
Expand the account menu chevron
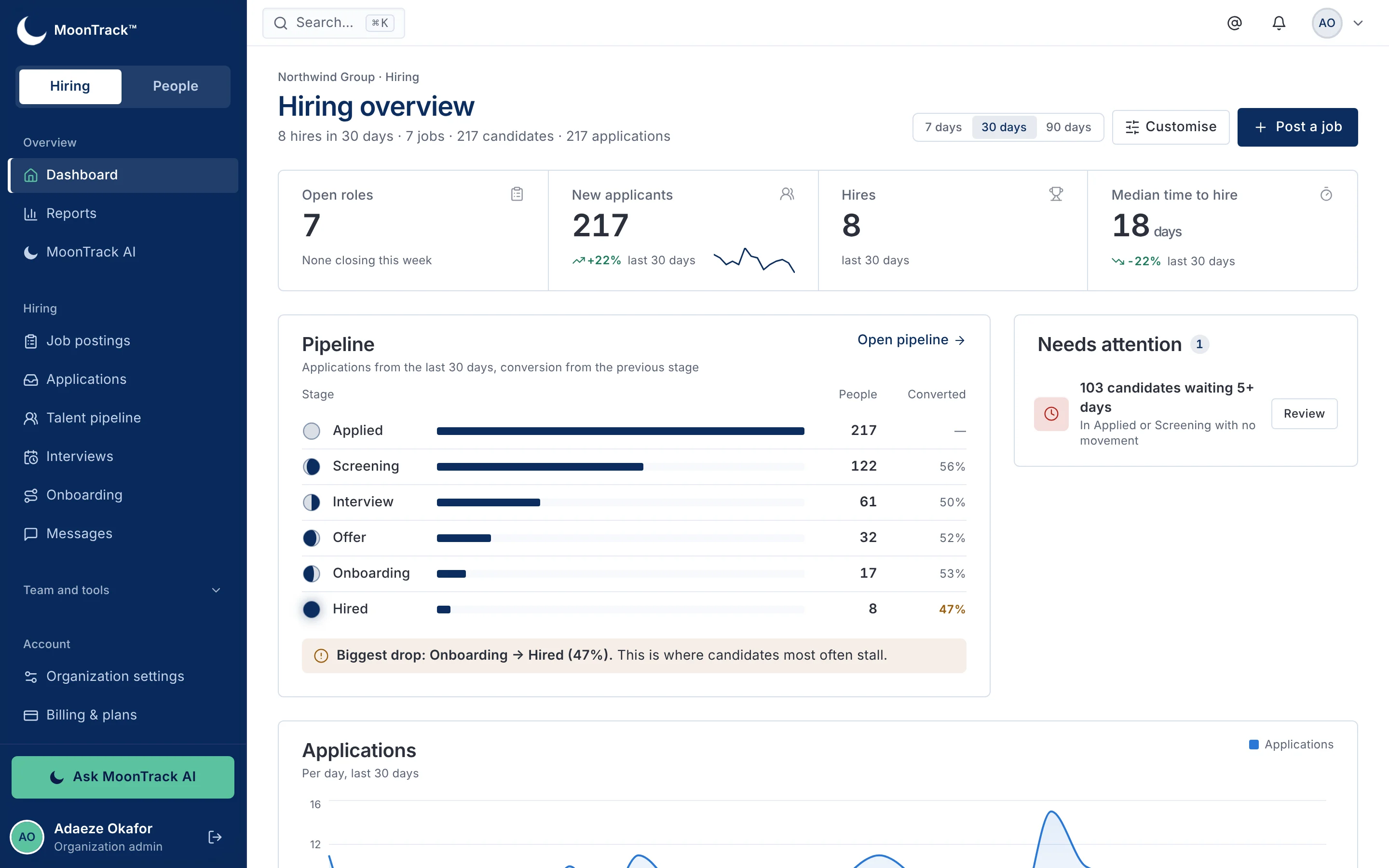point(1358,23)
